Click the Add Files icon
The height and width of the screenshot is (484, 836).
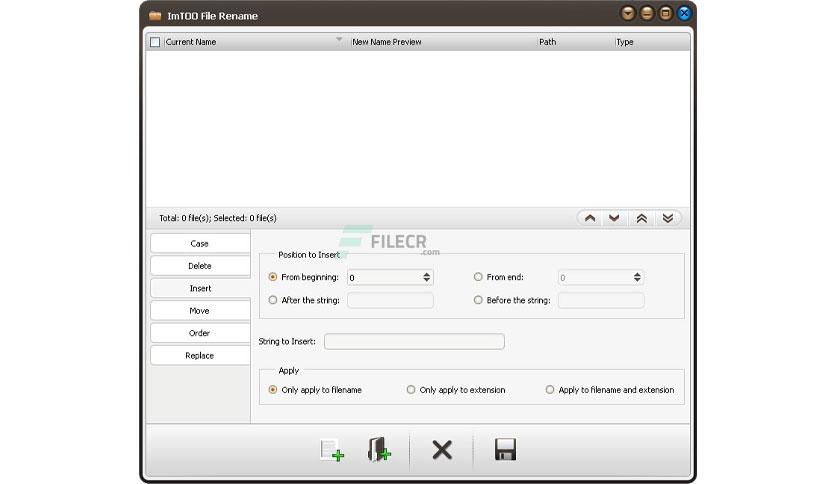point(332,450)
